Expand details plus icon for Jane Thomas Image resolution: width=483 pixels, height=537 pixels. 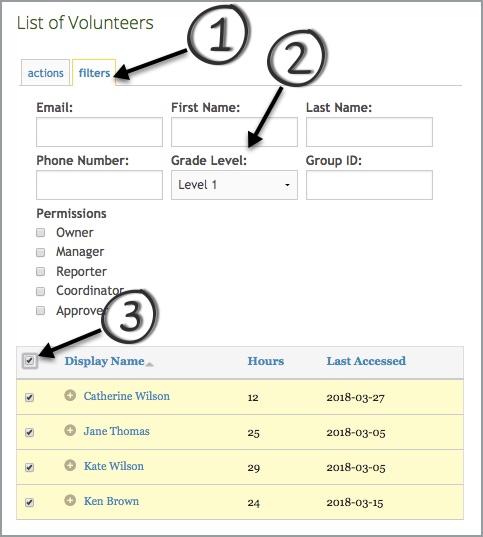(x=70, y=430)
